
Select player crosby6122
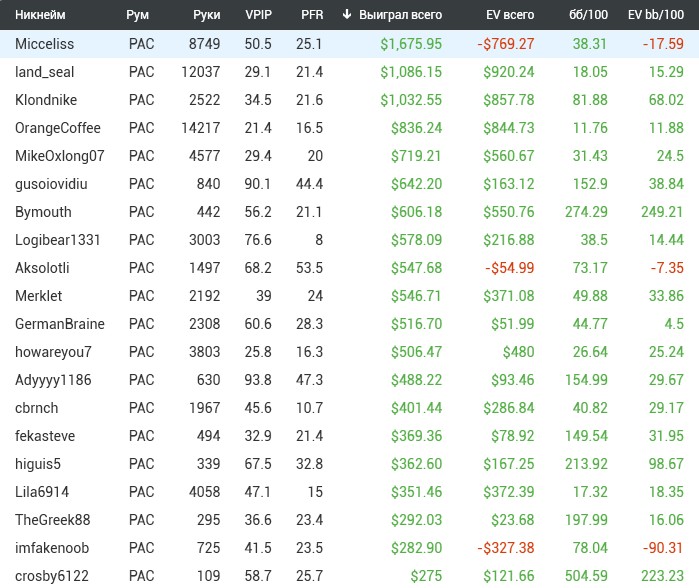click(x=52, y=576)
